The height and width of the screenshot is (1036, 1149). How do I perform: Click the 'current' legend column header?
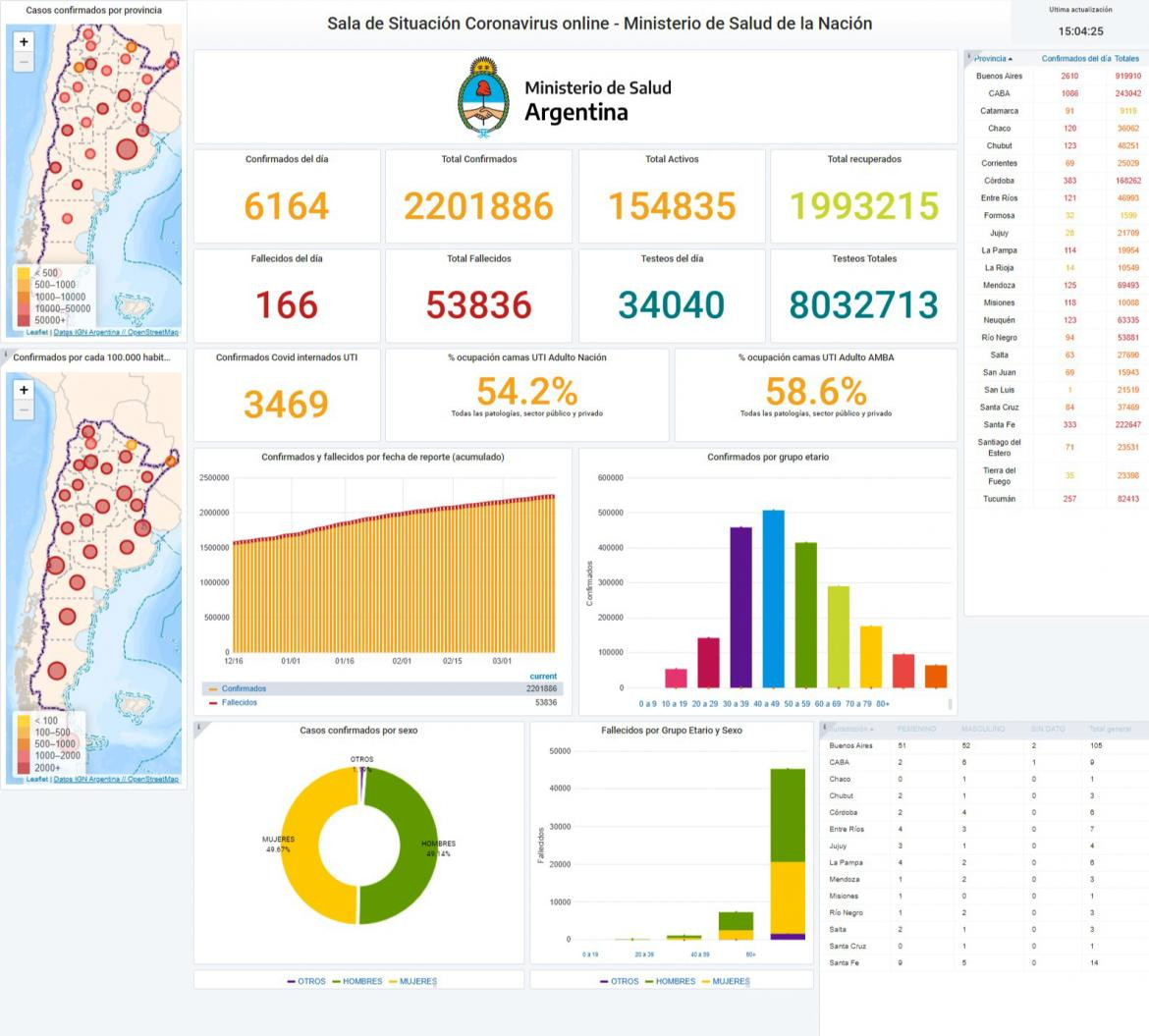pos(543,677)
